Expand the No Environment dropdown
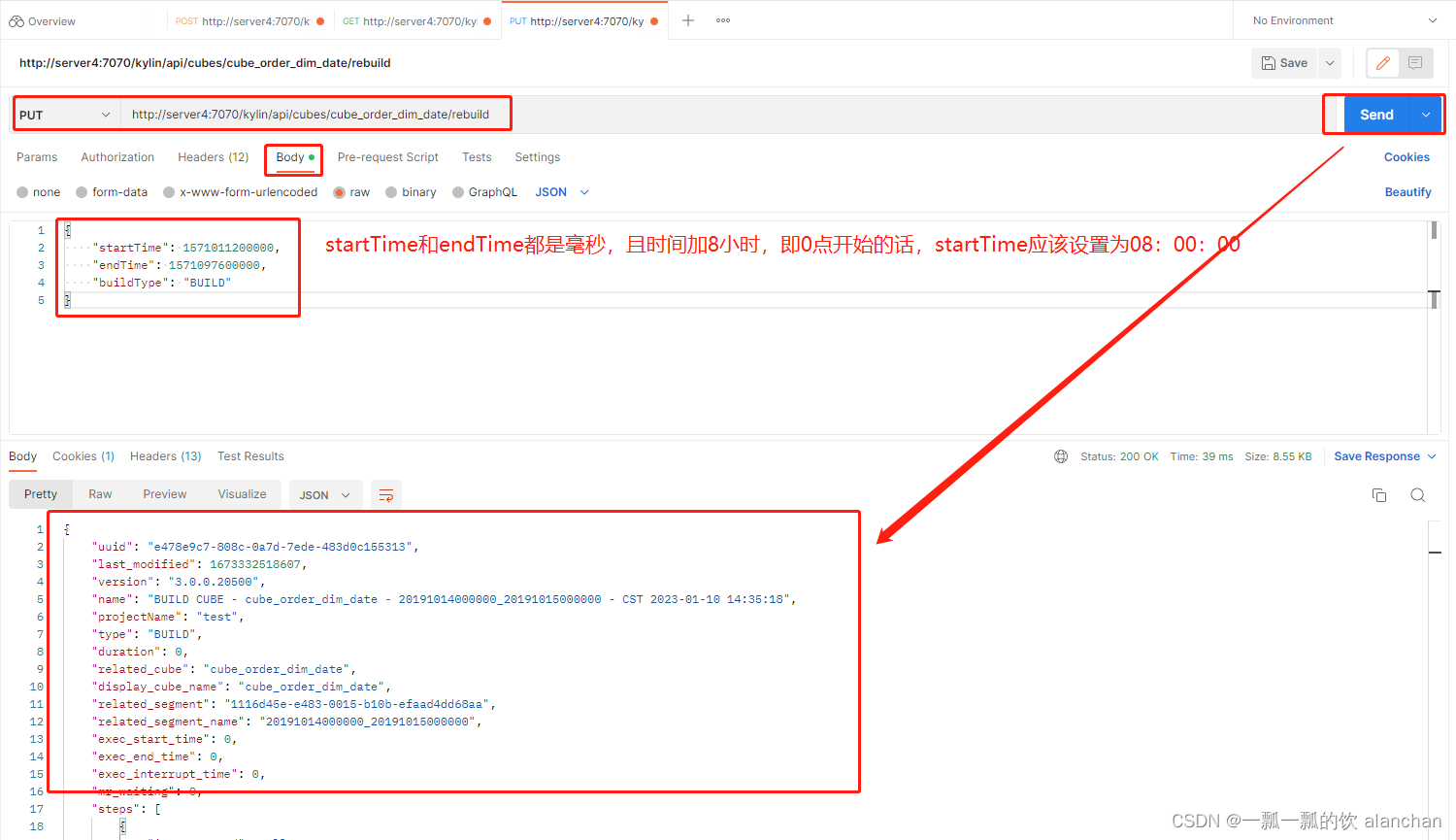The height and width of the screenshot is (840, 1456). point(1344,20)
